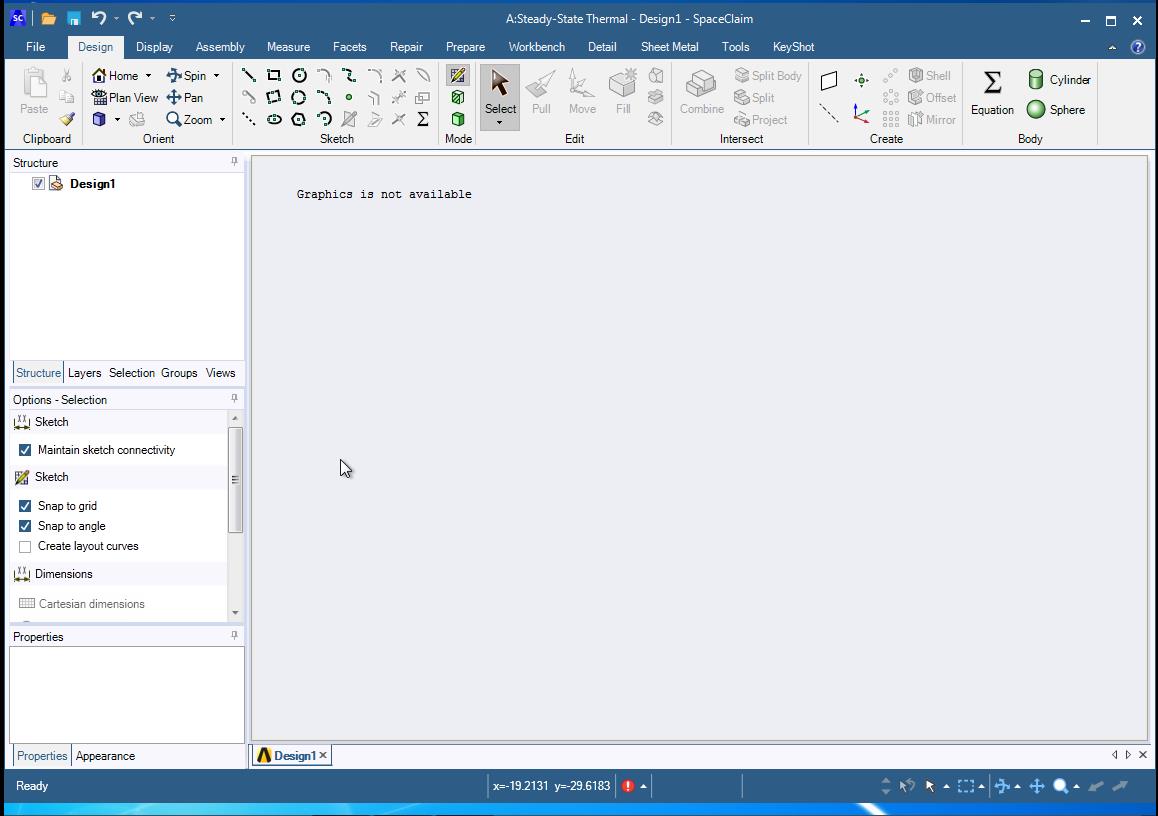Select the Three-Point Circle tool
This screenshot has height=816, width=1158.
tap(299, 97)
